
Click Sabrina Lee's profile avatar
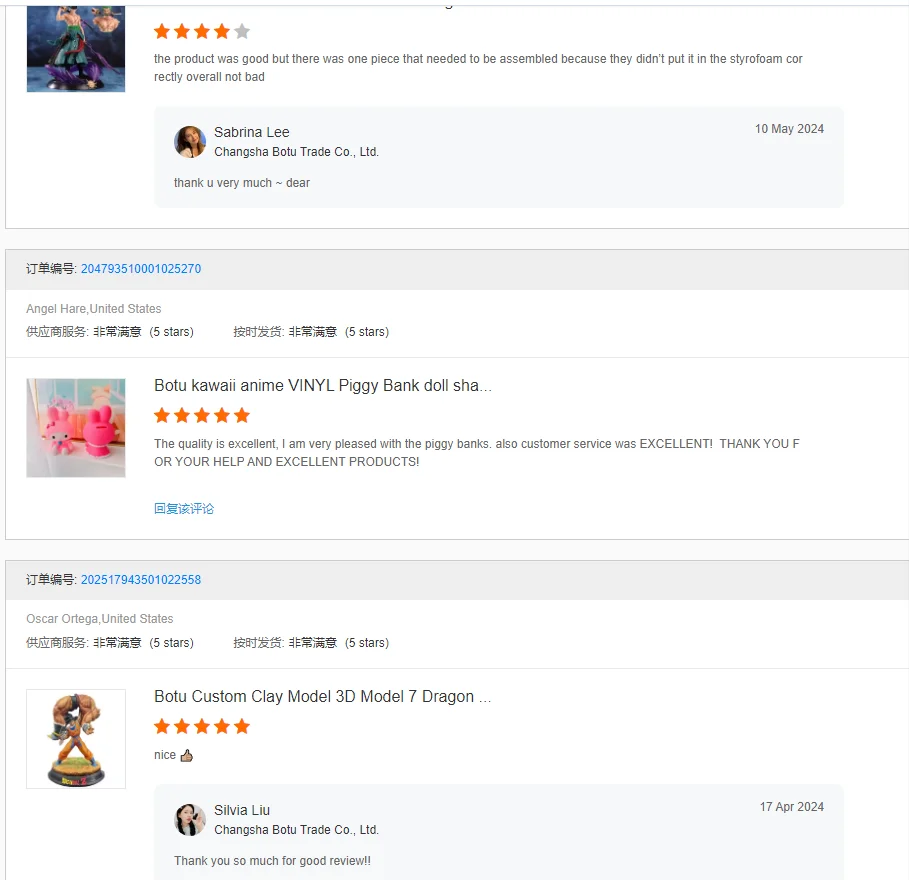point(190,141)
